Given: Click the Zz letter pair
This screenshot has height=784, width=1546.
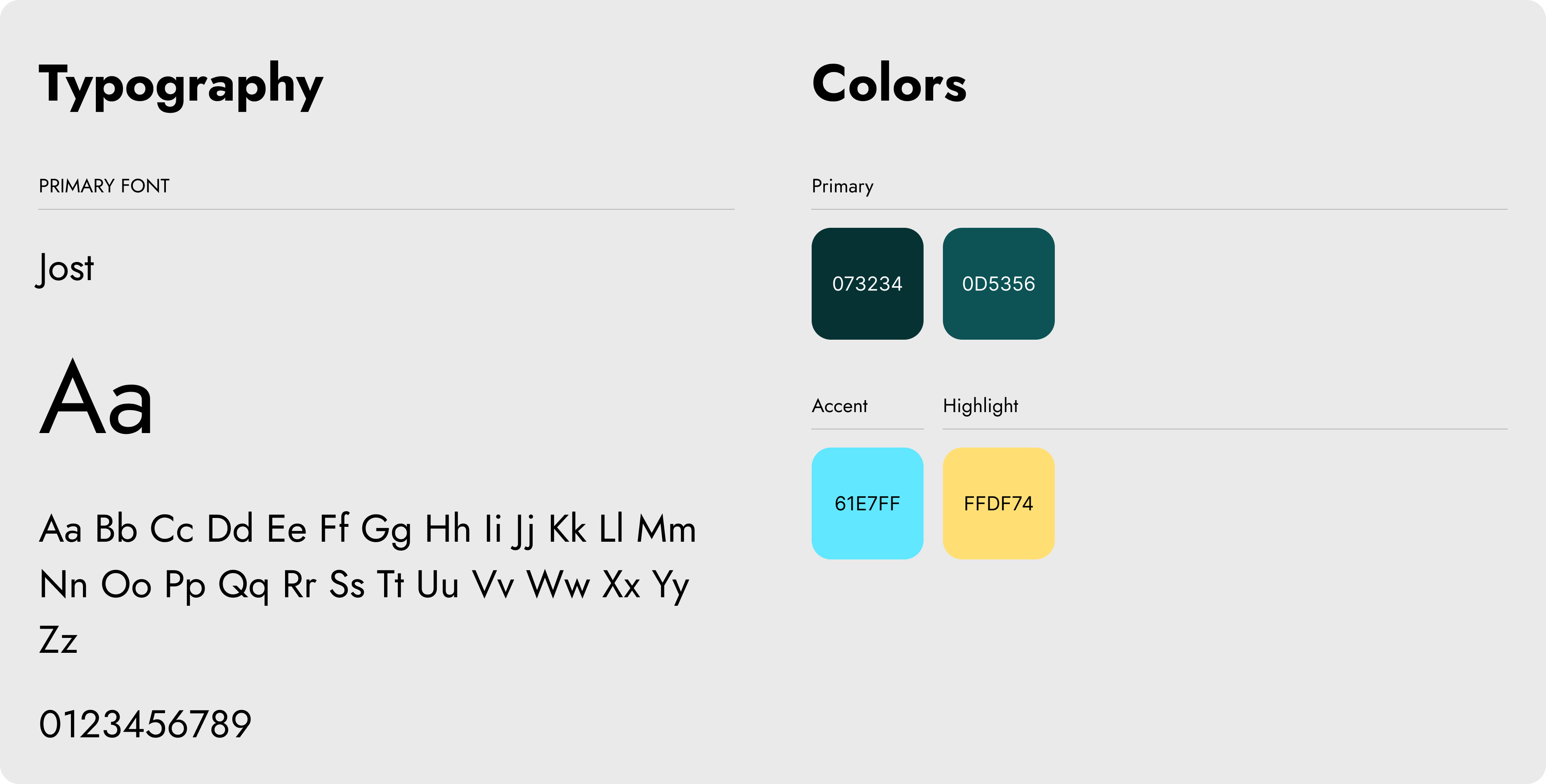Looking at the screenshot, I should coord(58,640).
